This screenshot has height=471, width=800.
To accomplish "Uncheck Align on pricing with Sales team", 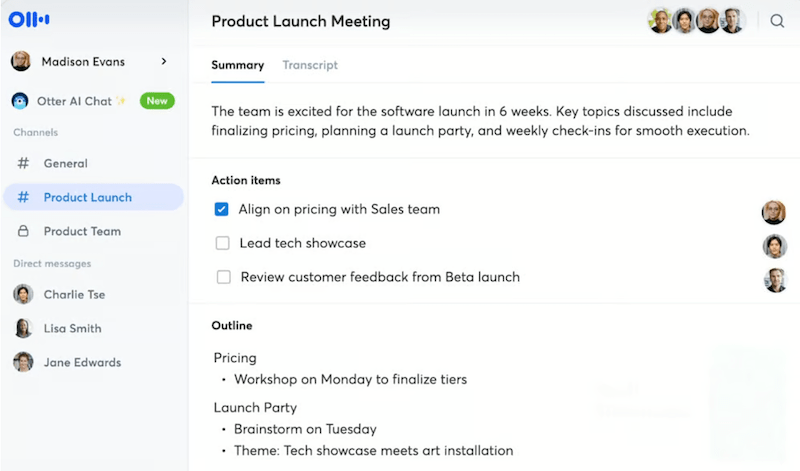I will point(221,209).
